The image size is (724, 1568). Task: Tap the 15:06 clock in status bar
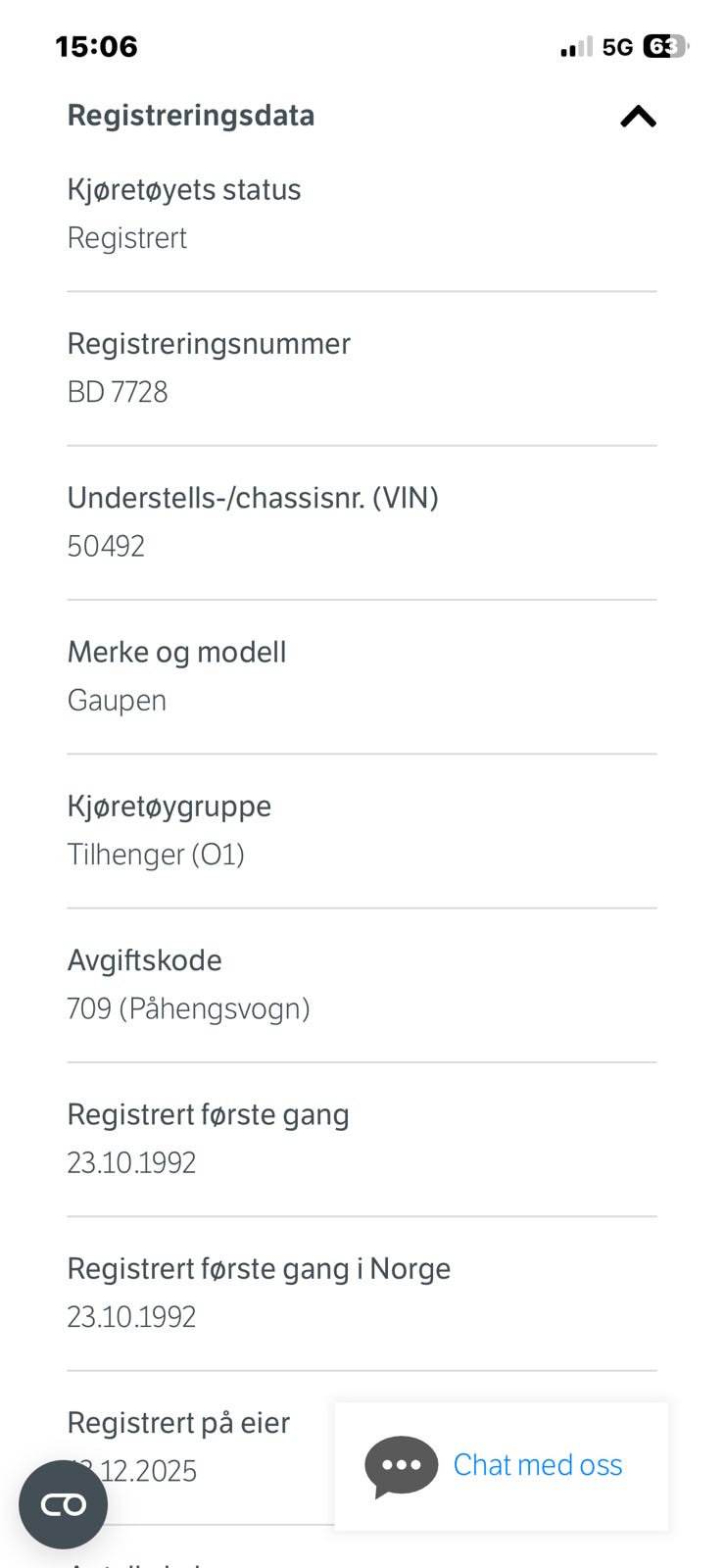point(96,46)
